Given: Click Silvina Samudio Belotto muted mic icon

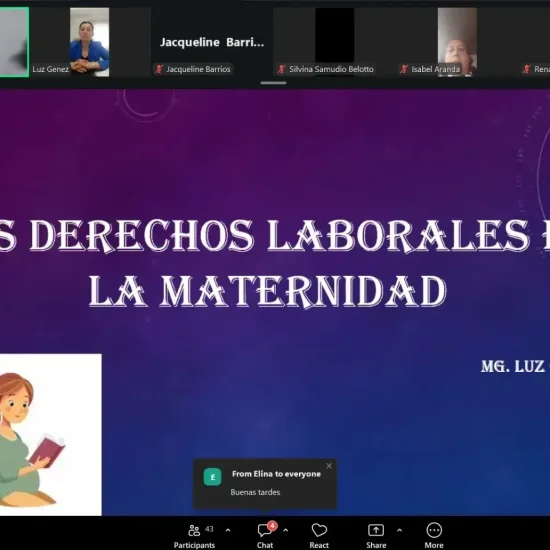Looking at the screenshot, I should click(x=281, y=69).
